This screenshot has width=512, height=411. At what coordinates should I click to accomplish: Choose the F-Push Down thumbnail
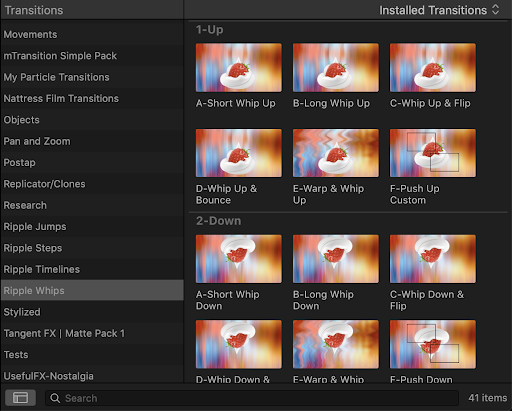click(x=433, y=344)
